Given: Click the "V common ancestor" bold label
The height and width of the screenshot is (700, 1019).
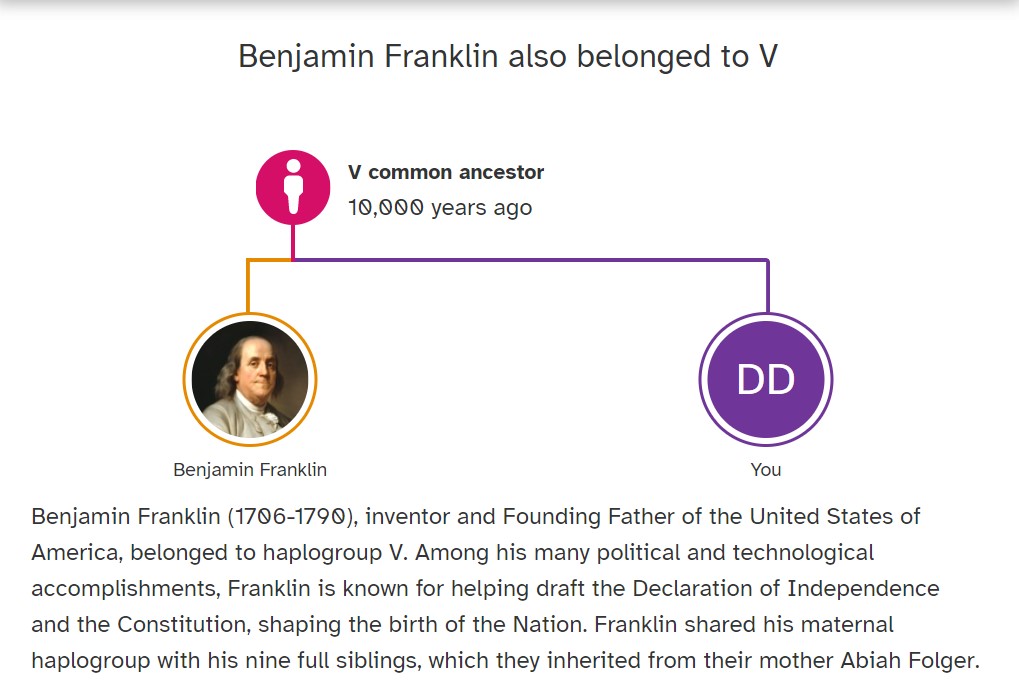Looking at the screenshot, I should click(446, 172).
